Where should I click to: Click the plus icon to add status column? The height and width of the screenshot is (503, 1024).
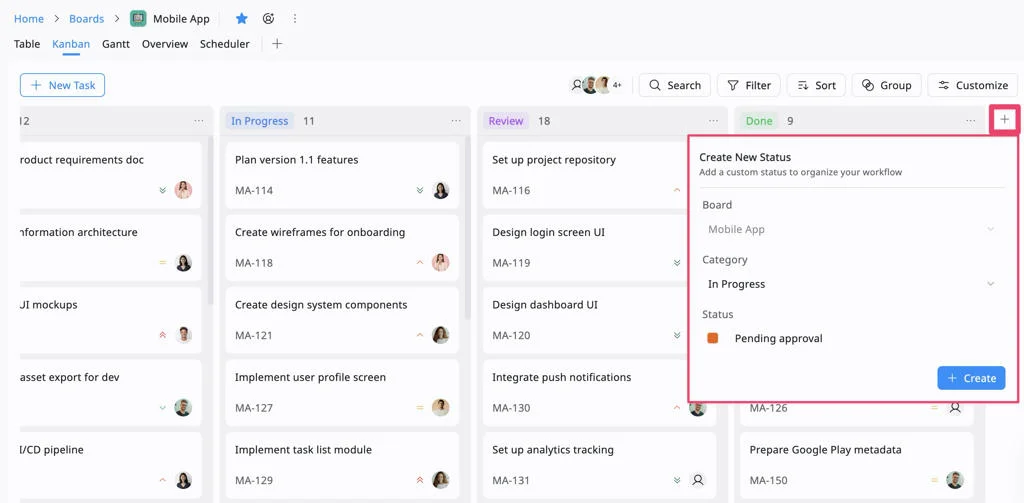coord(1004,120)
